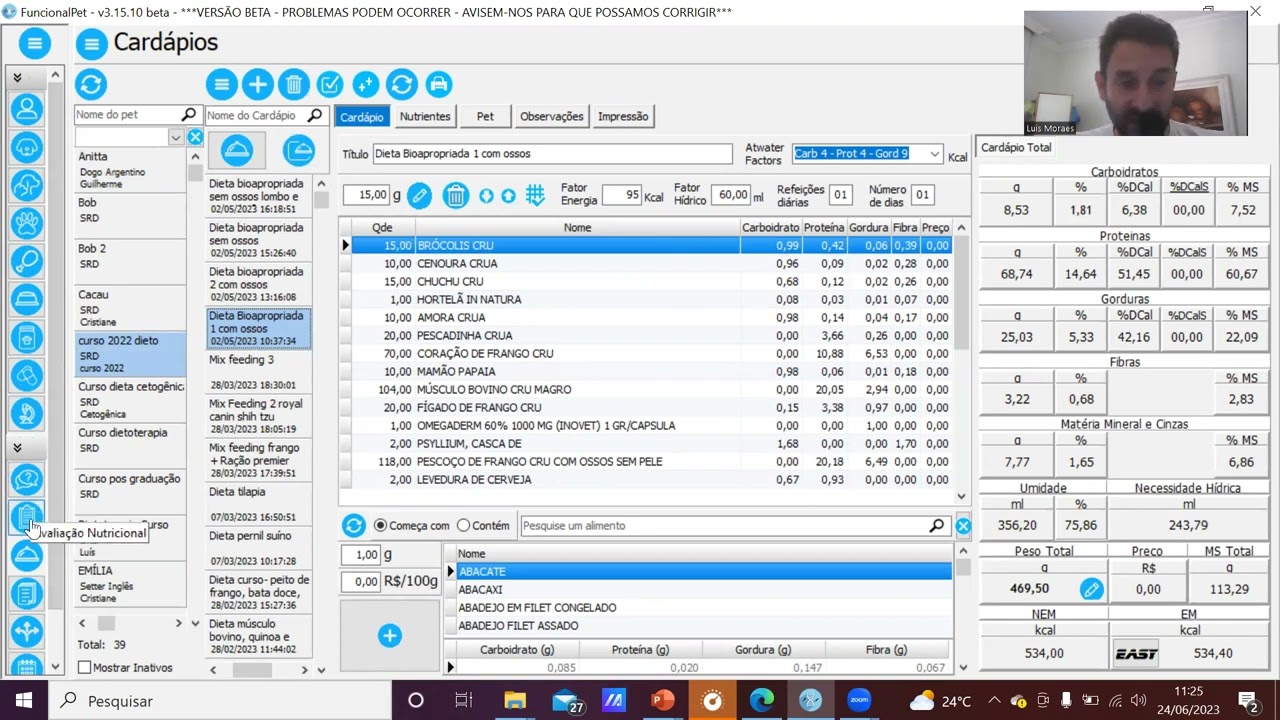1280x720 pixels.
Task: Open the dropdown filter below the pet name search
Action: [176, 137]
